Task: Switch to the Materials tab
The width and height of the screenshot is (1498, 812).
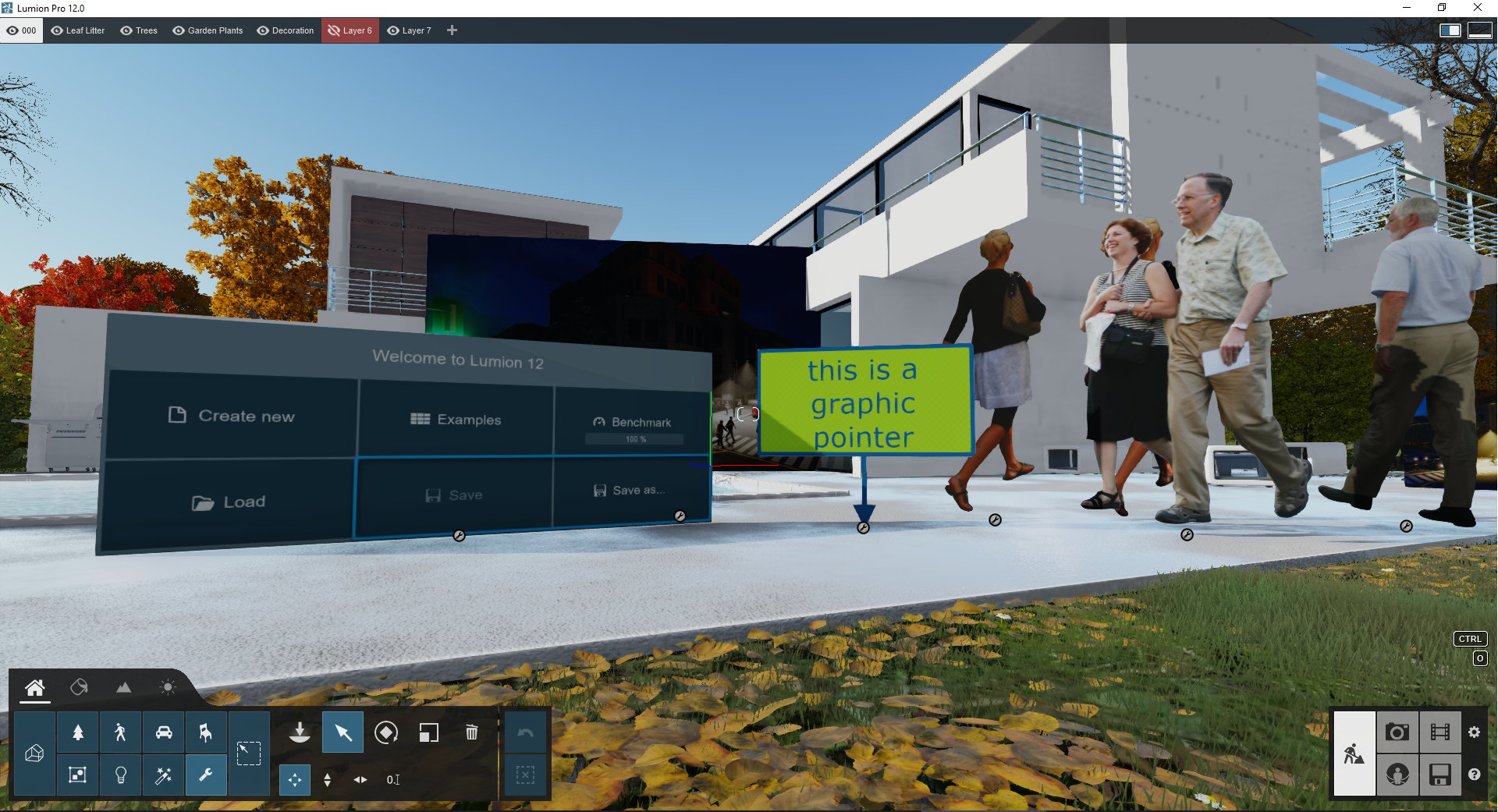Action: pyautogui.click(x=79, y=687)
